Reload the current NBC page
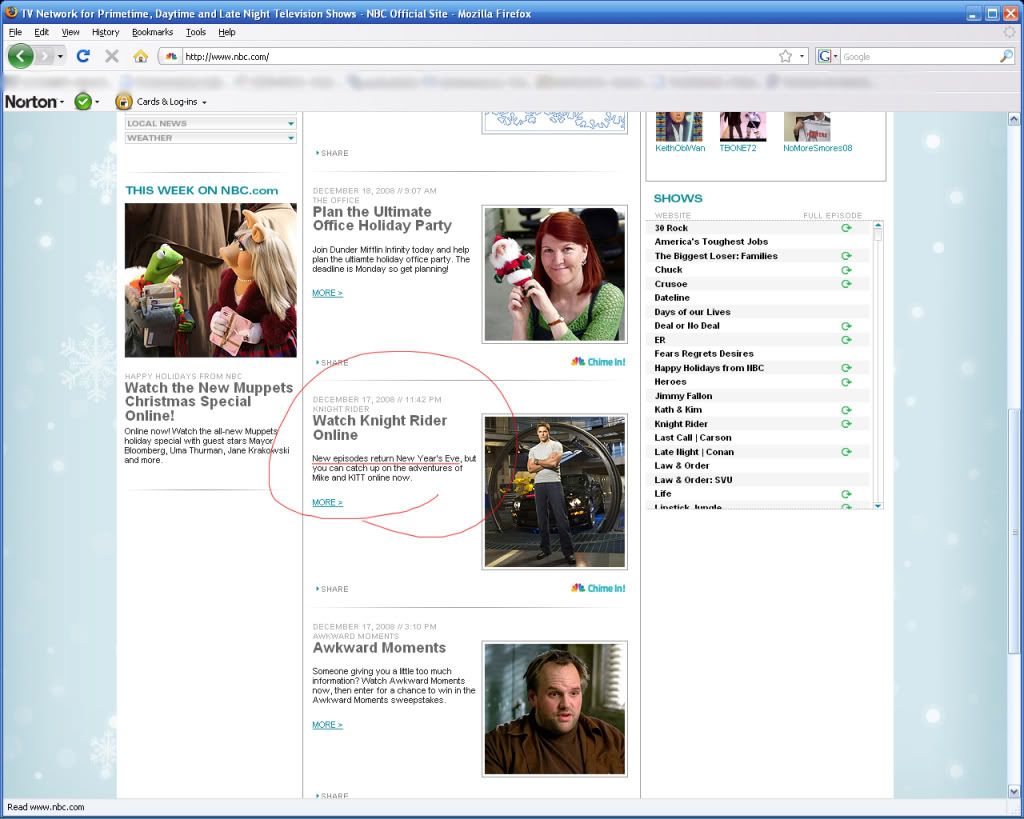The image size is (1024, 819). click(83, 56)
